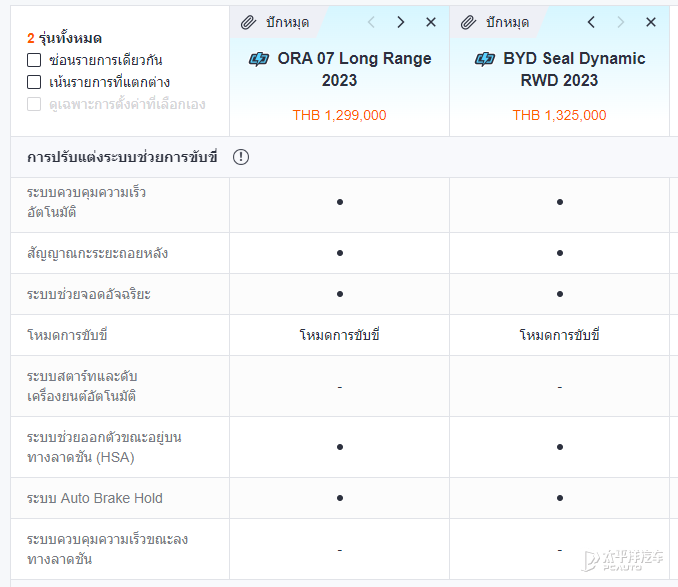678x587 pixels.
Task: Select row label โหมดการขับขี่
Action: tap(67, 335)
